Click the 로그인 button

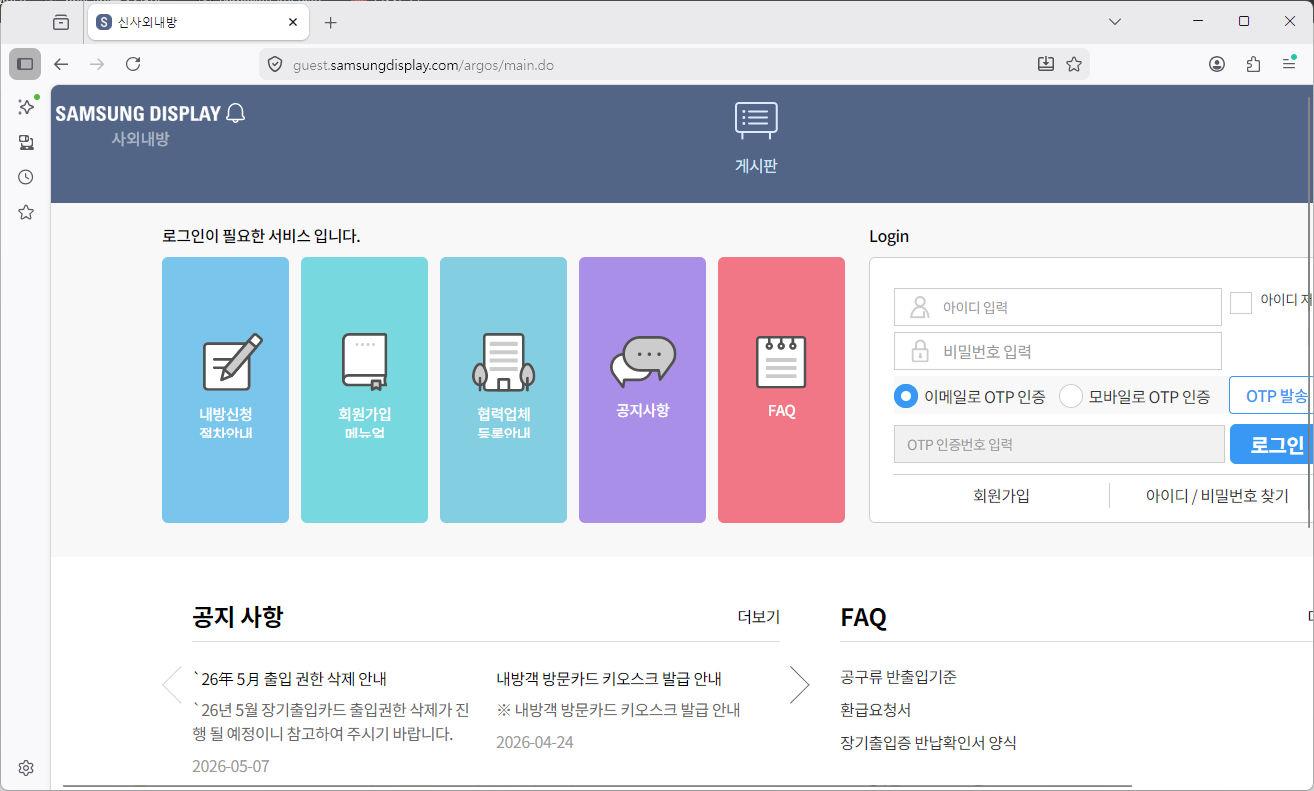[1272, 445]
